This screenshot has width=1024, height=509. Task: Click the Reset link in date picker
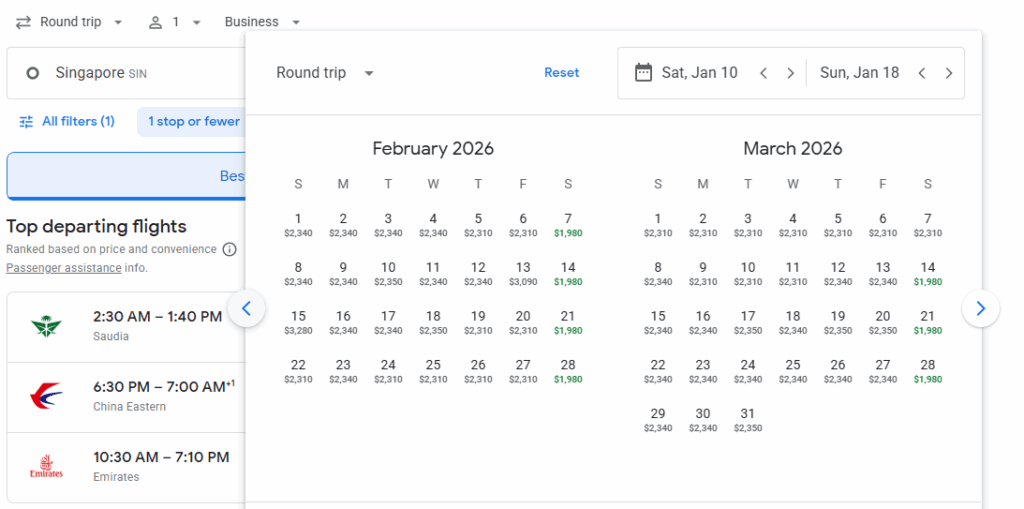click(561, 73)
